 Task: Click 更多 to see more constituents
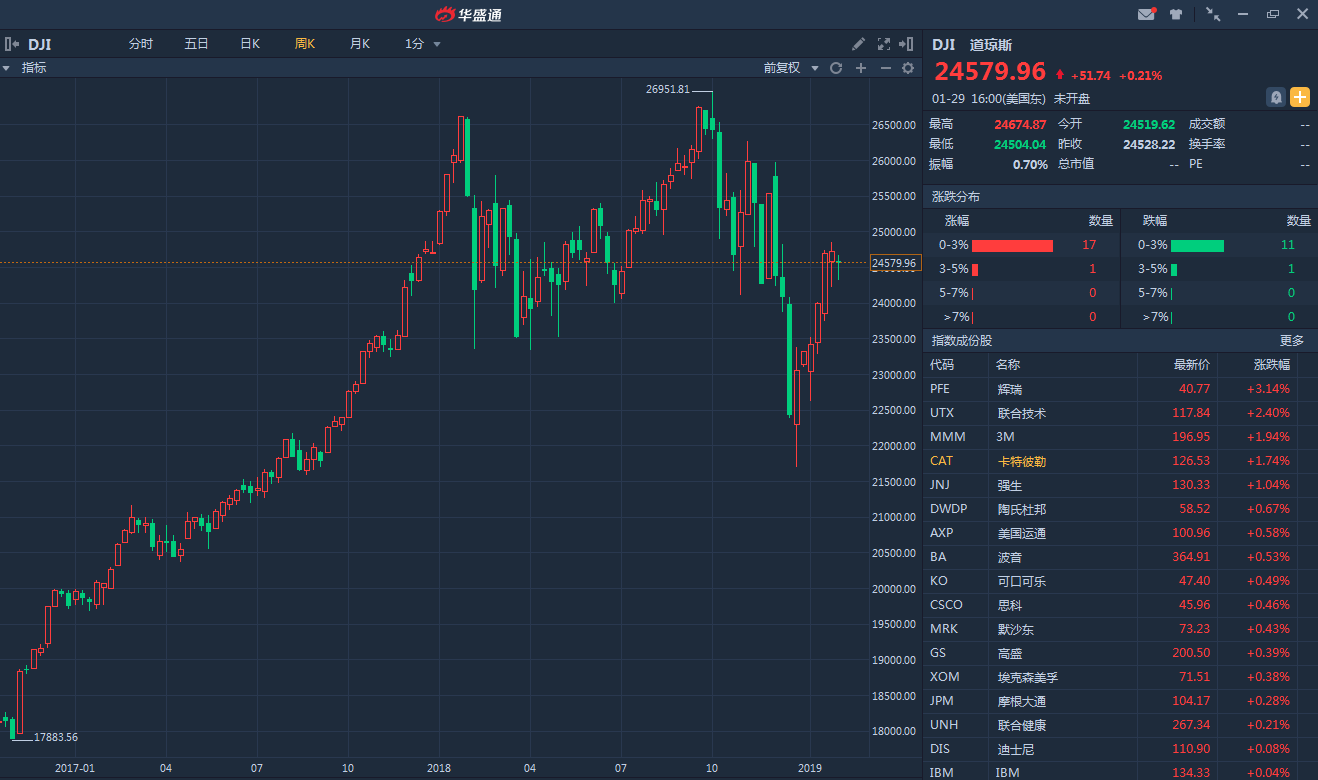(1292, 341)
